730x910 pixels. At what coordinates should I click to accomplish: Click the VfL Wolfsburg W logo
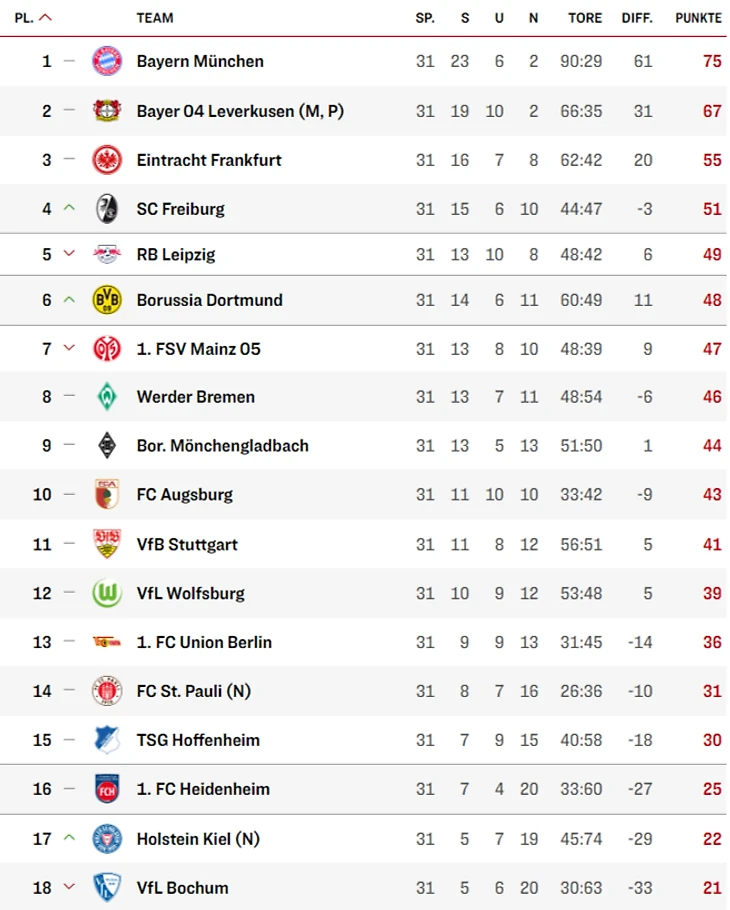[107, 593]
